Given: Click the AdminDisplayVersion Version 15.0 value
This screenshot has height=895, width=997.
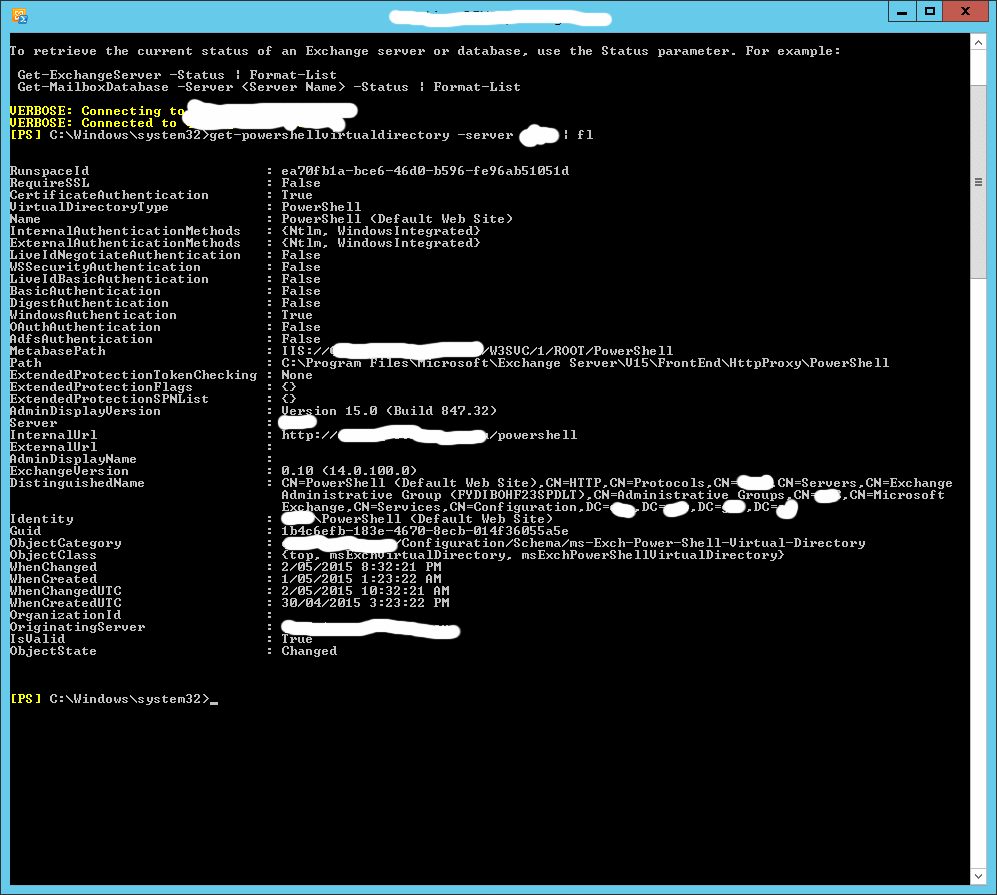Looking at the screenshot, I should point(389,411).
